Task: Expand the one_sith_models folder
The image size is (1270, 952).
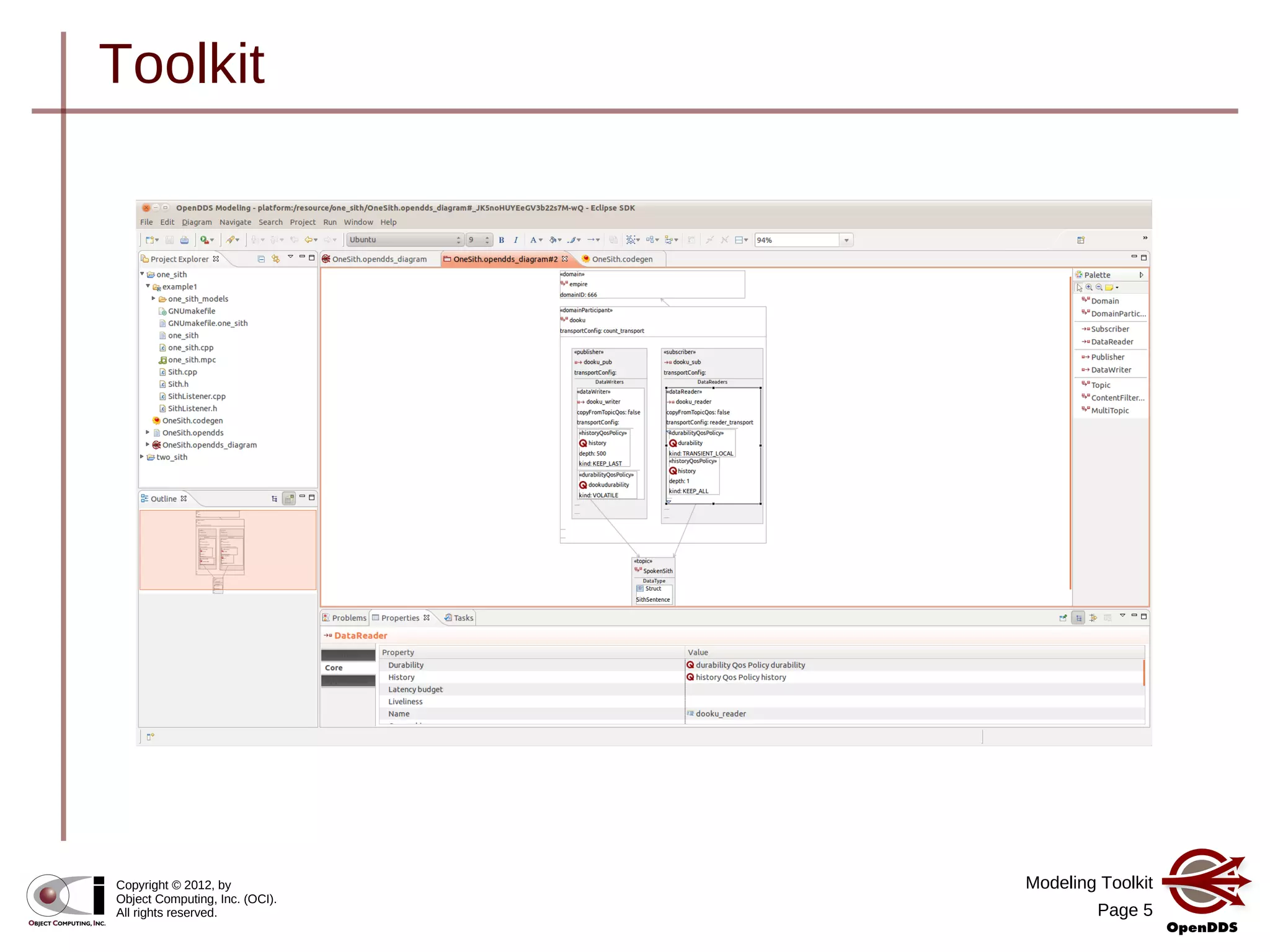Action: 154,299
